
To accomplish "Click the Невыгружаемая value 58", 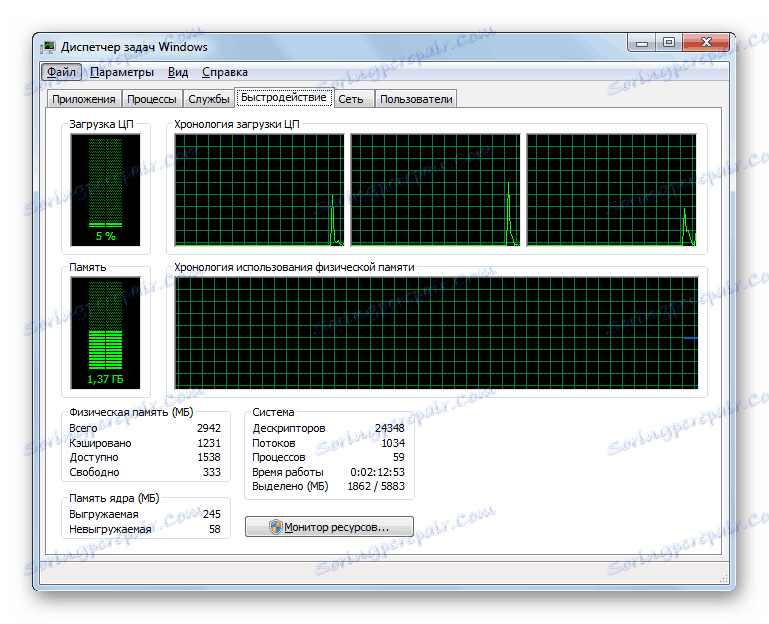I will pos(215,529).
